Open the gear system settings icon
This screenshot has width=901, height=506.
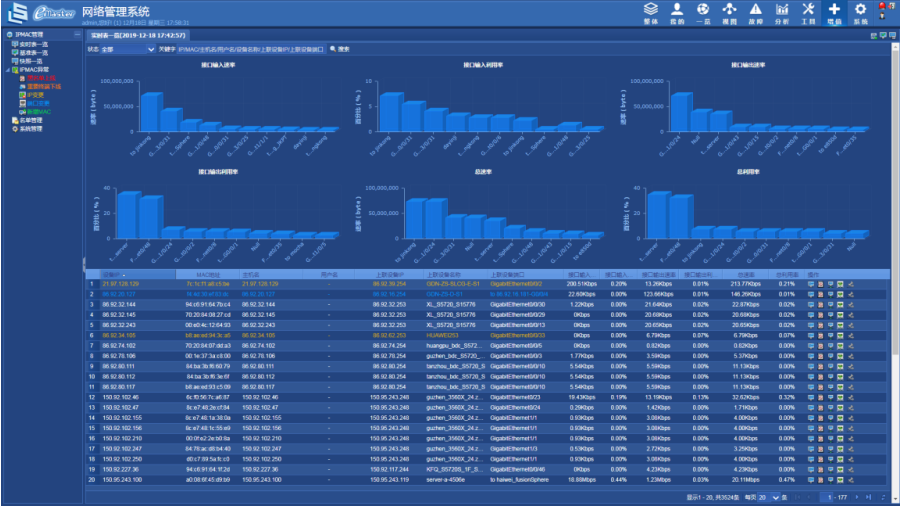[x=860, y=9]
